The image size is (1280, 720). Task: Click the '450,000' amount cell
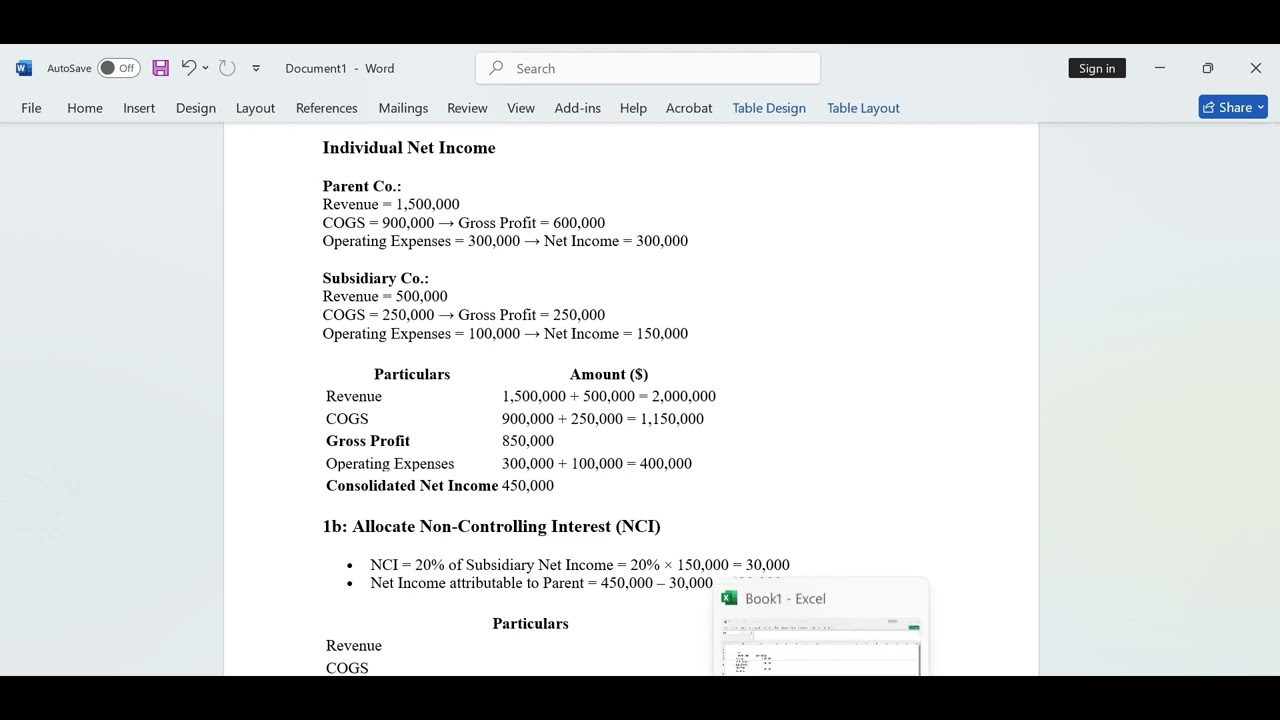tap(528, 486)
